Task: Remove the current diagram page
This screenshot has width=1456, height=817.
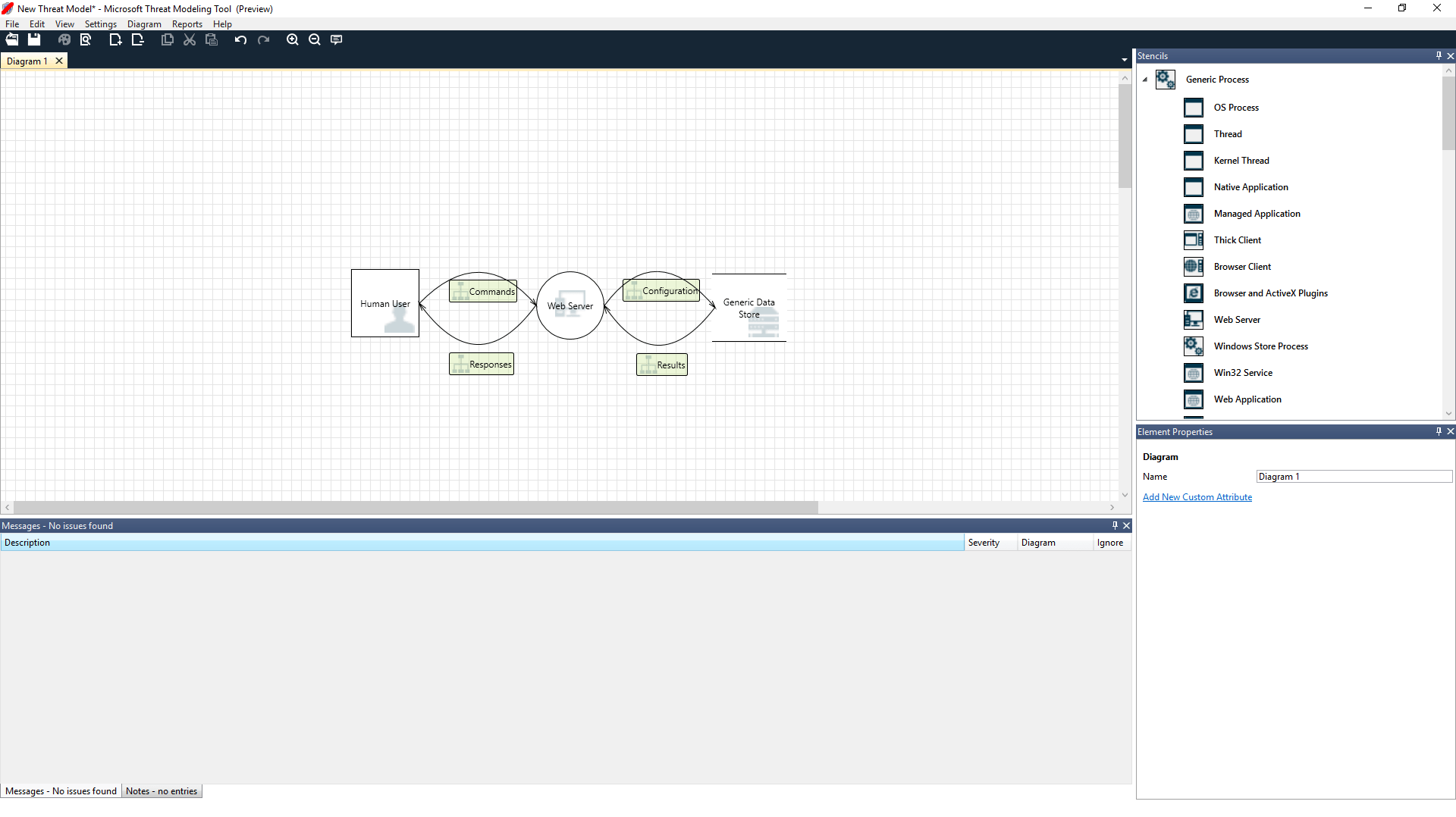Action: pos(137,39)
